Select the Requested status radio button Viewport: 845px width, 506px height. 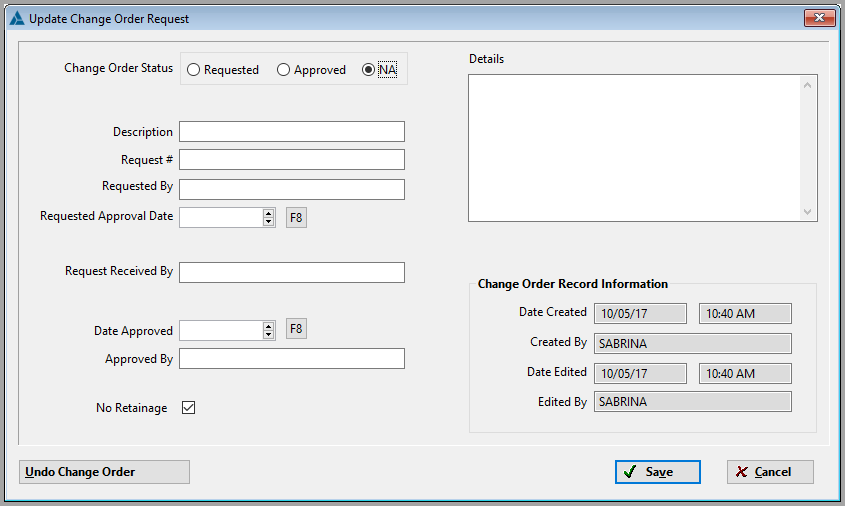194,70
